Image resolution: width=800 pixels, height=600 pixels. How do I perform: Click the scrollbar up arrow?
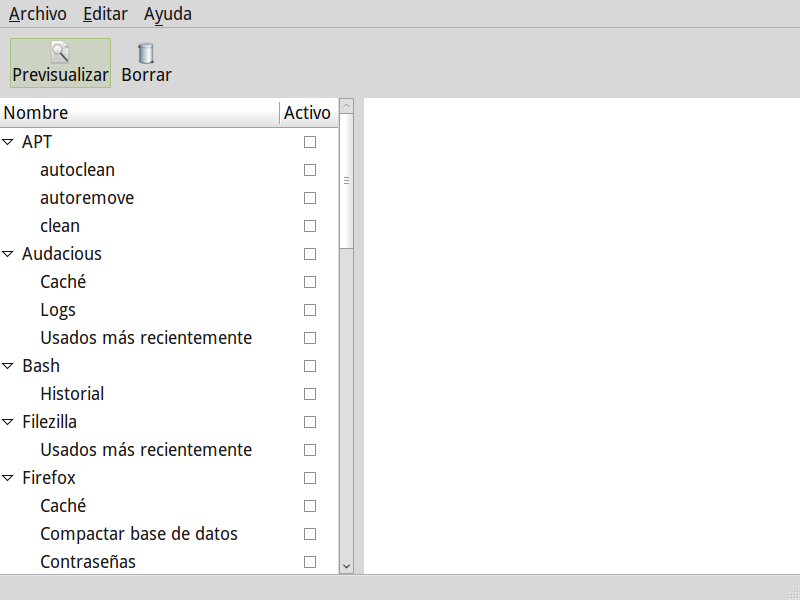(x=346, y=106)
